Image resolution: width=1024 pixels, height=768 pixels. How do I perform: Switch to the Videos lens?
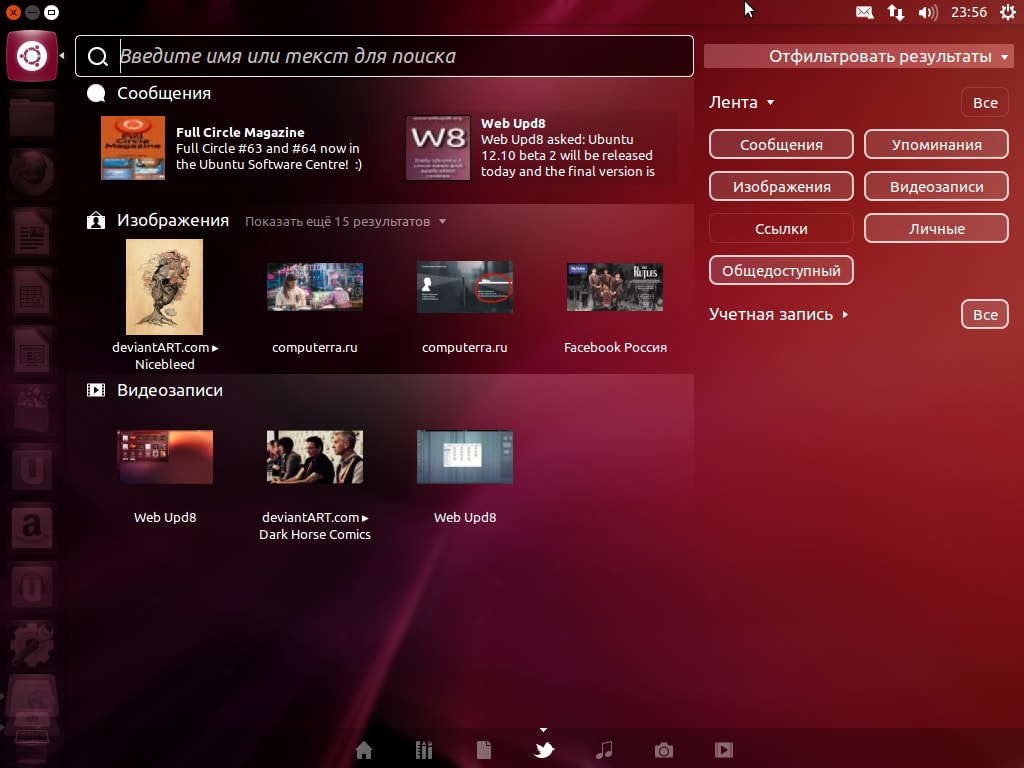pyautogui.click(x=724, y=750)
